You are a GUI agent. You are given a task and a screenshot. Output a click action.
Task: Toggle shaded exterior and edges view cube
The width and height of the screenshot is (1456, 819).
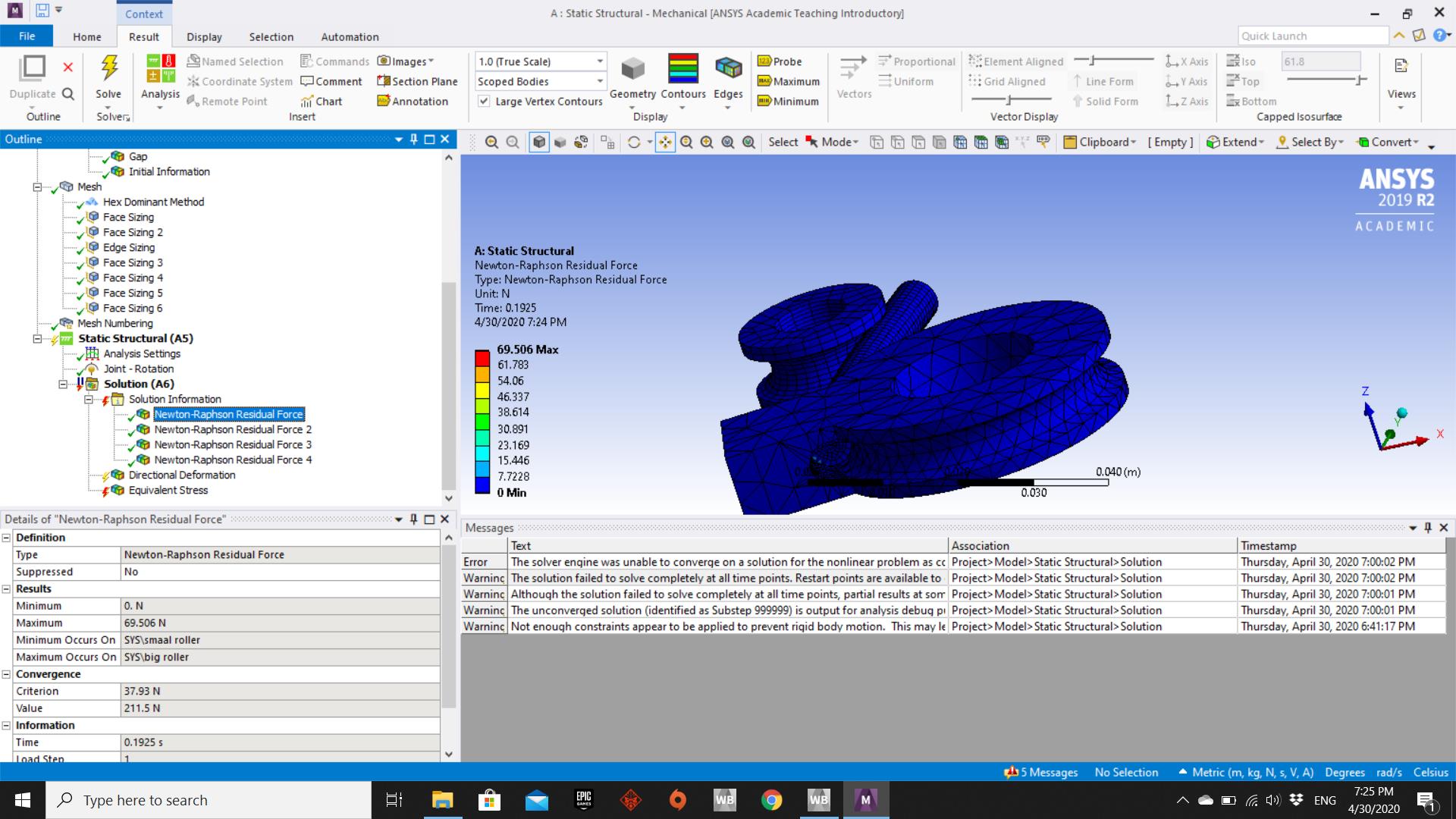[539, 142]
